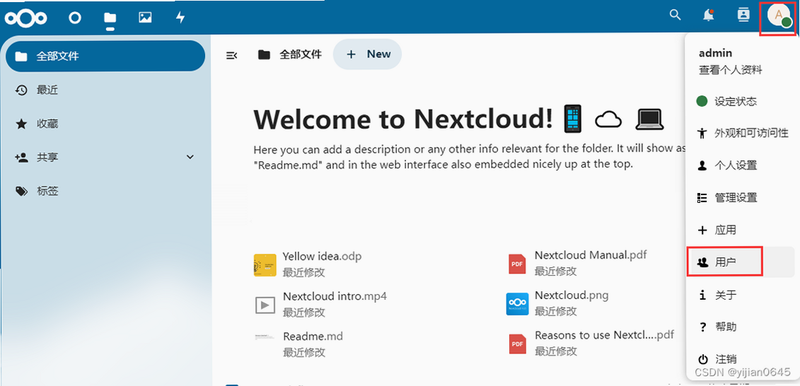Open the Photos app icon
This screenshot has height=386, width=800.
pos(145,17)
